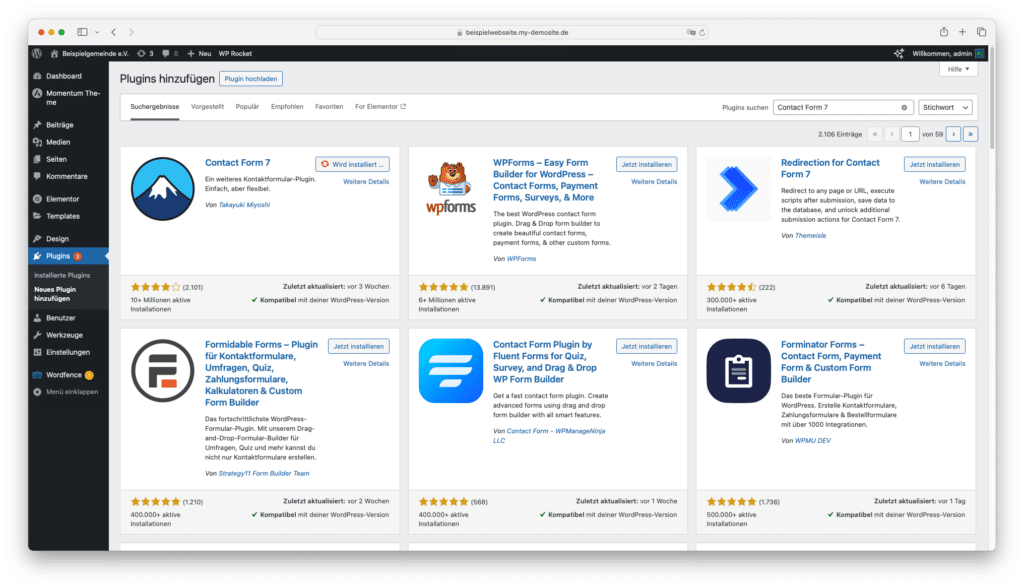Screen dimensions: 1024x588
Task: Switch to the Populär tab
Action: click(247, 106)
